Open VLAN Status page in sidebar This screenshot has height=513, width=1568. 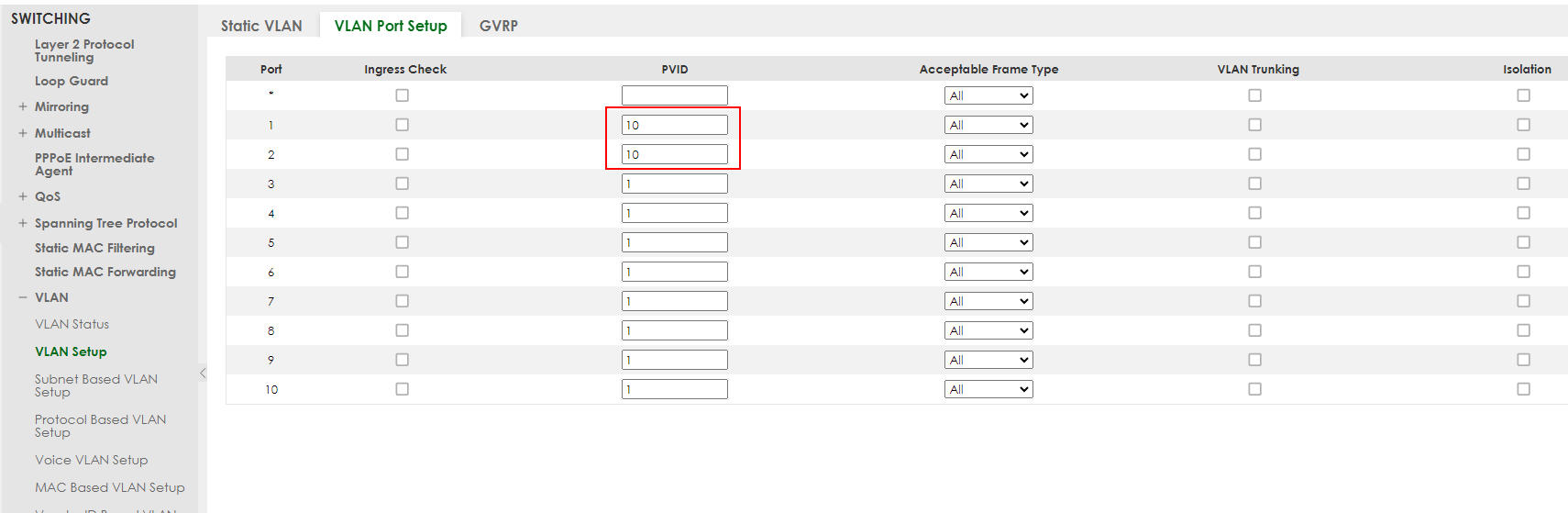(72, 324)
